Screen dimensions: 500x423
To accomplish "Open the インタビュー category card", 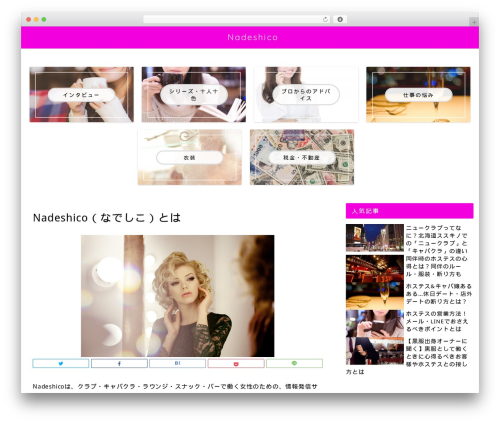I will coord(82,94).
